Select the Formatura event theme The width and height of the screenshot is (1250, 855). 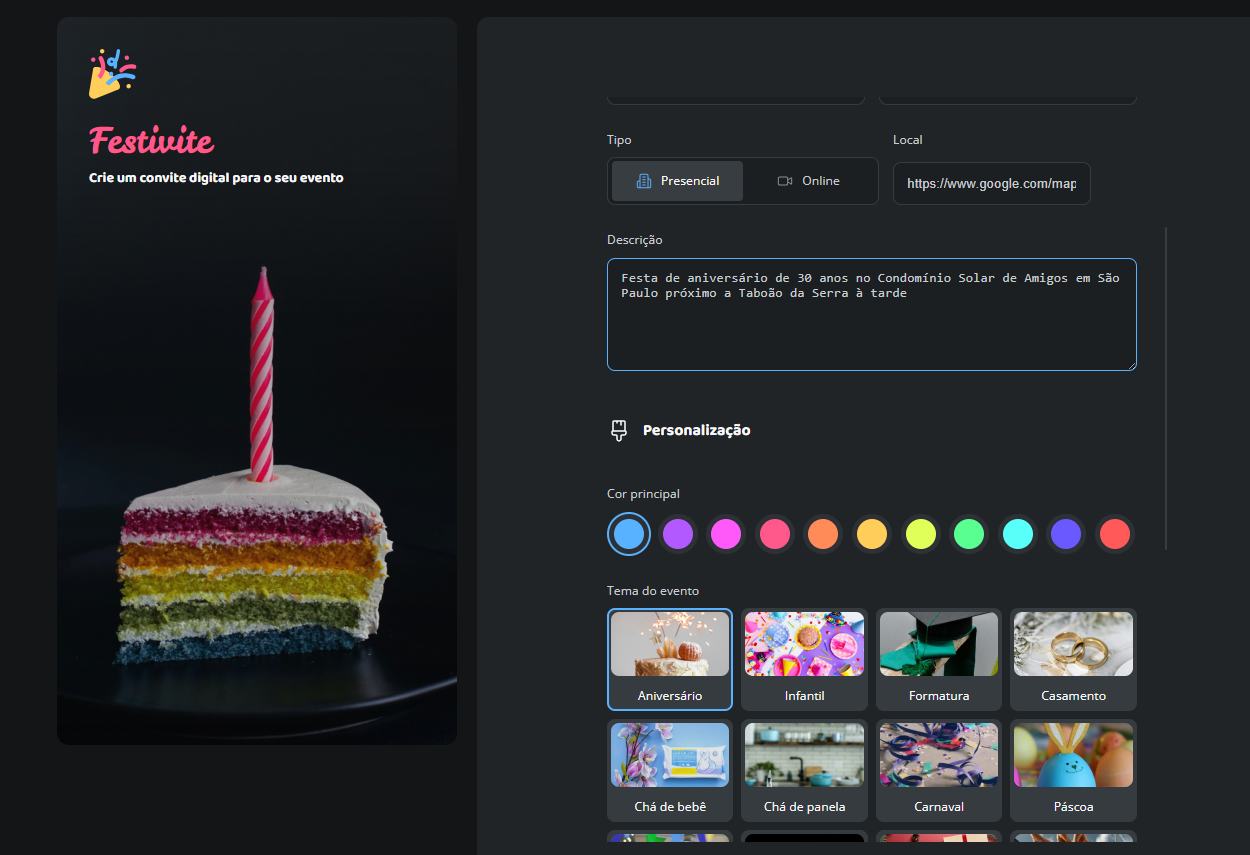pyautogui.click(x=939, y=660)
